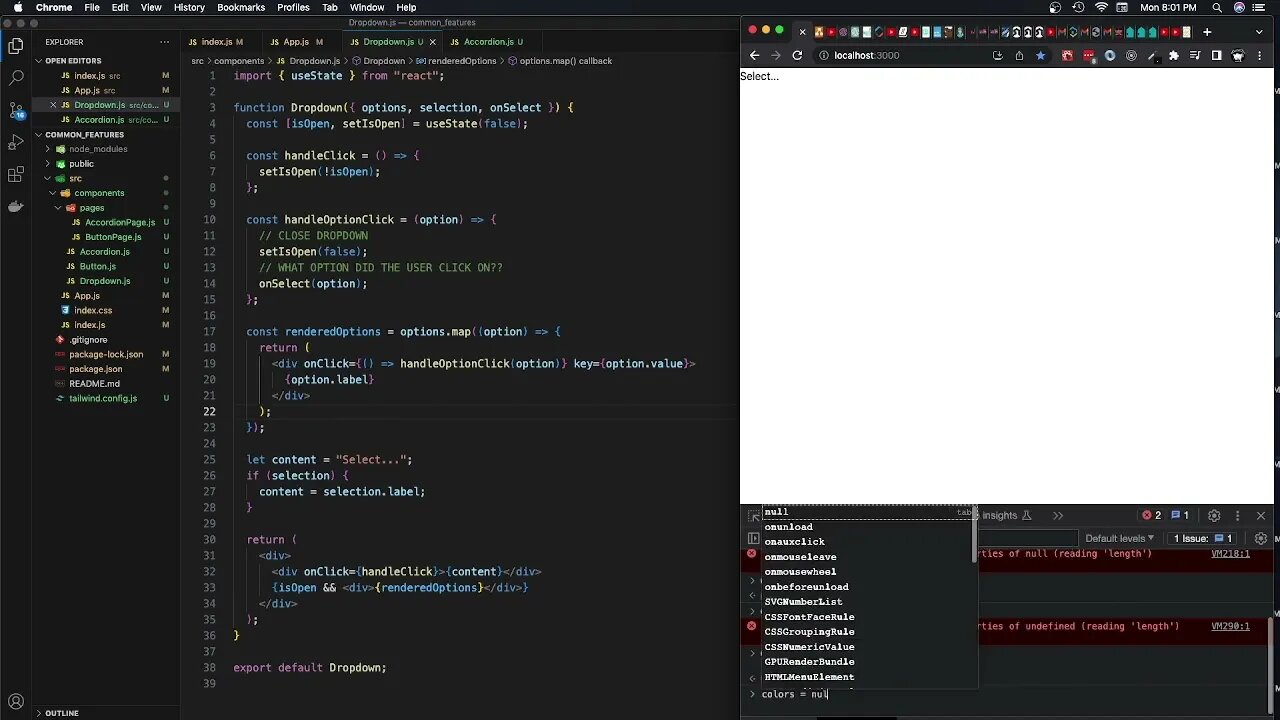The height and width of the screenshot is (720, 1280).
Task: Collapse the src folder
Action: 75,178
